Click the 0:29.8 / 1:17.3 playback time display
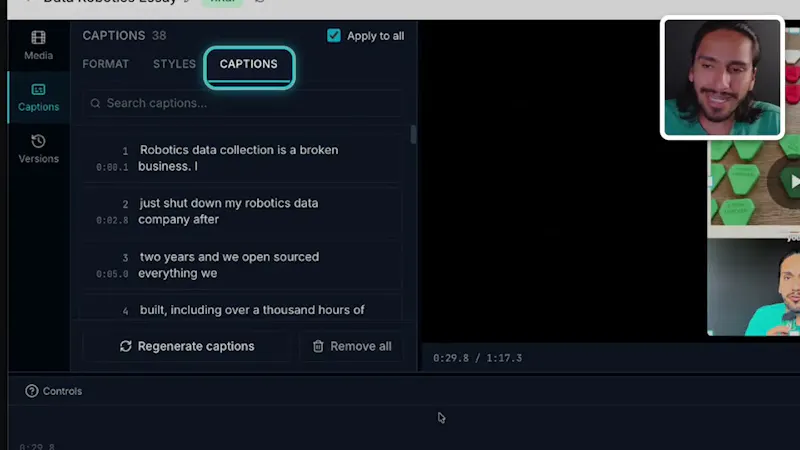 coord(478,358)
